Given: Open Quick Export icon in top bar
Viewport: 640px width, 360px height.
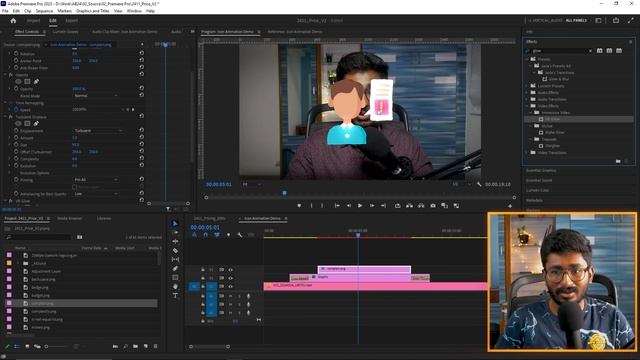Looking at the screenshot, I should click(x=616, y=20).
